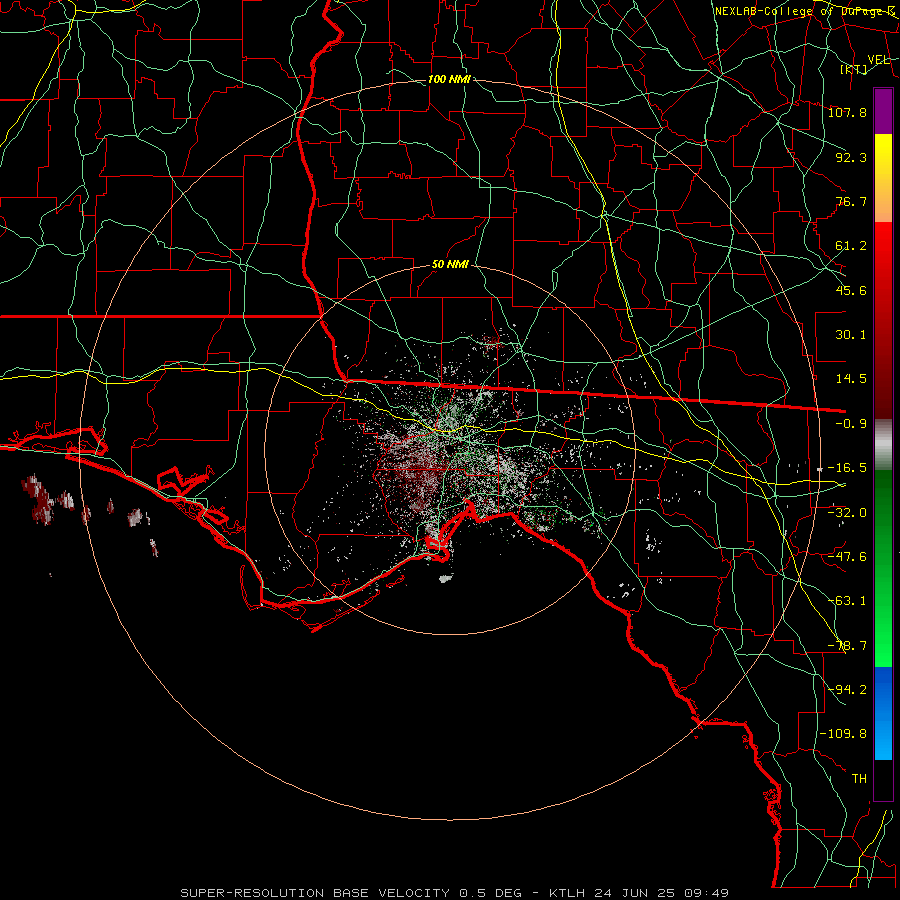Select the -78.7 velocity scale value
This screenshot has height=900, width=900.
(847, 646)
